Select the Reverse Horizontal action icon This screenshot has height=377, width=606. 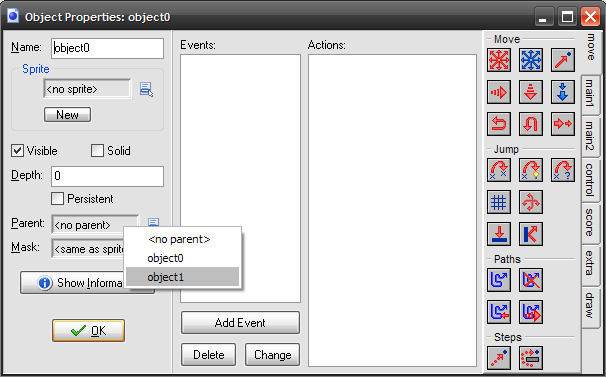[499, 124]
